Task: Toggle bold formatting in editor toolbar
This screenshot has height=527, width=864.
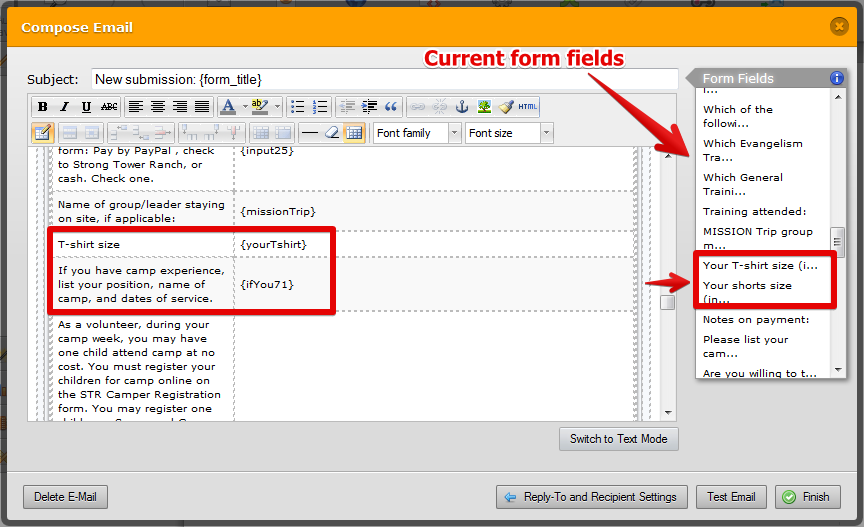Action: 42,107
